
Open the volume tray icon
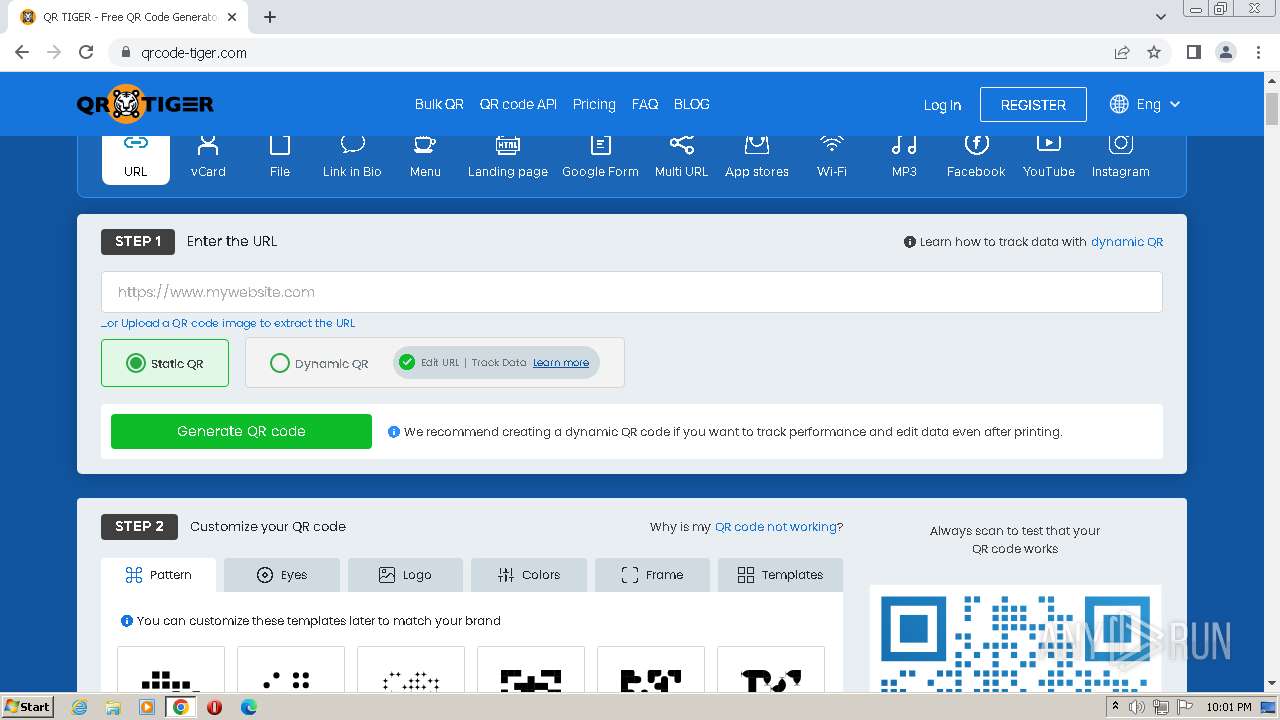(1137, 707)
